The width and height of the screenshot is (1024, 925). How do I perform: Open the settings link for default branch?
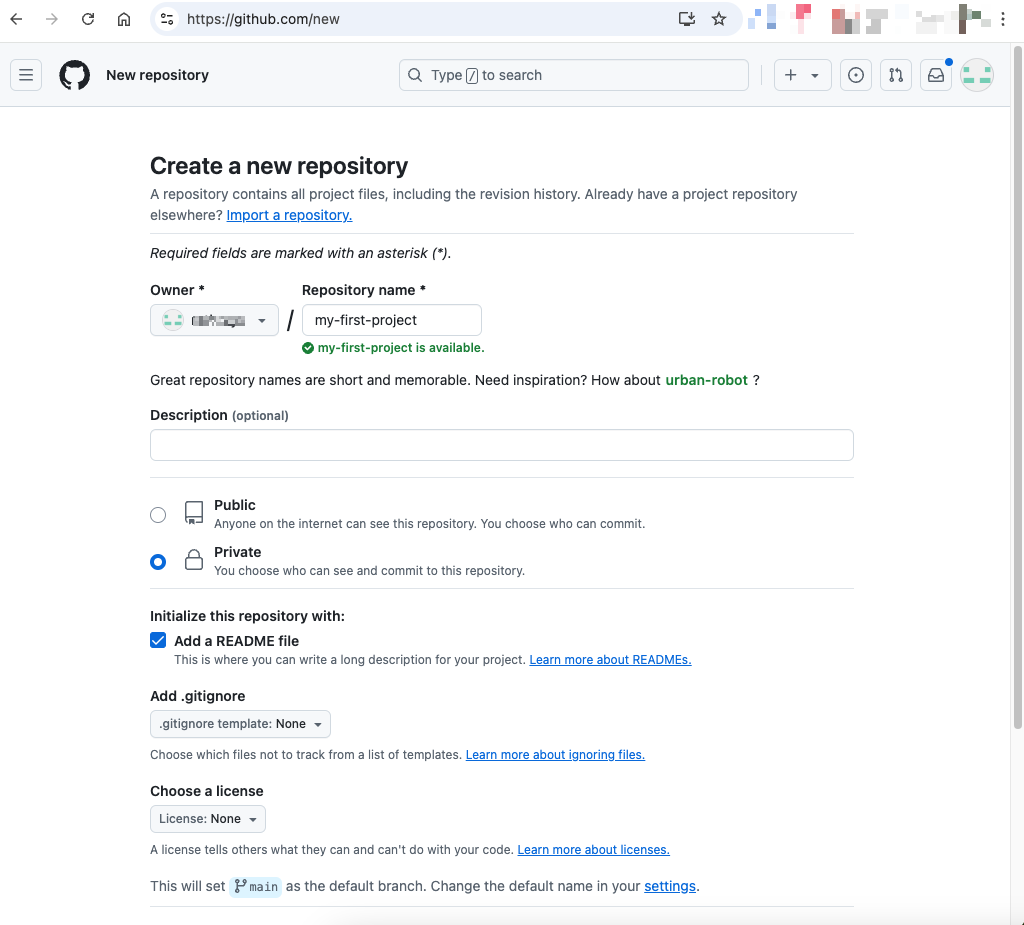(x=670, y=886)
